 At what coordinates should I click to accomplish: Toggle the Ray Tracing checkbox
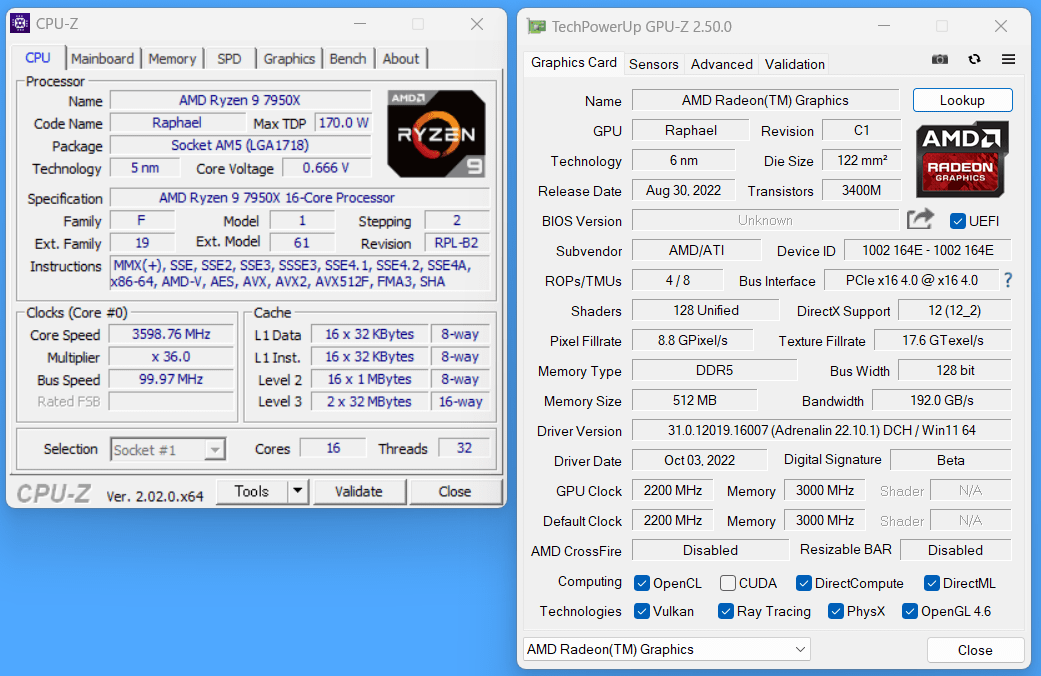(x=726, y=611)
